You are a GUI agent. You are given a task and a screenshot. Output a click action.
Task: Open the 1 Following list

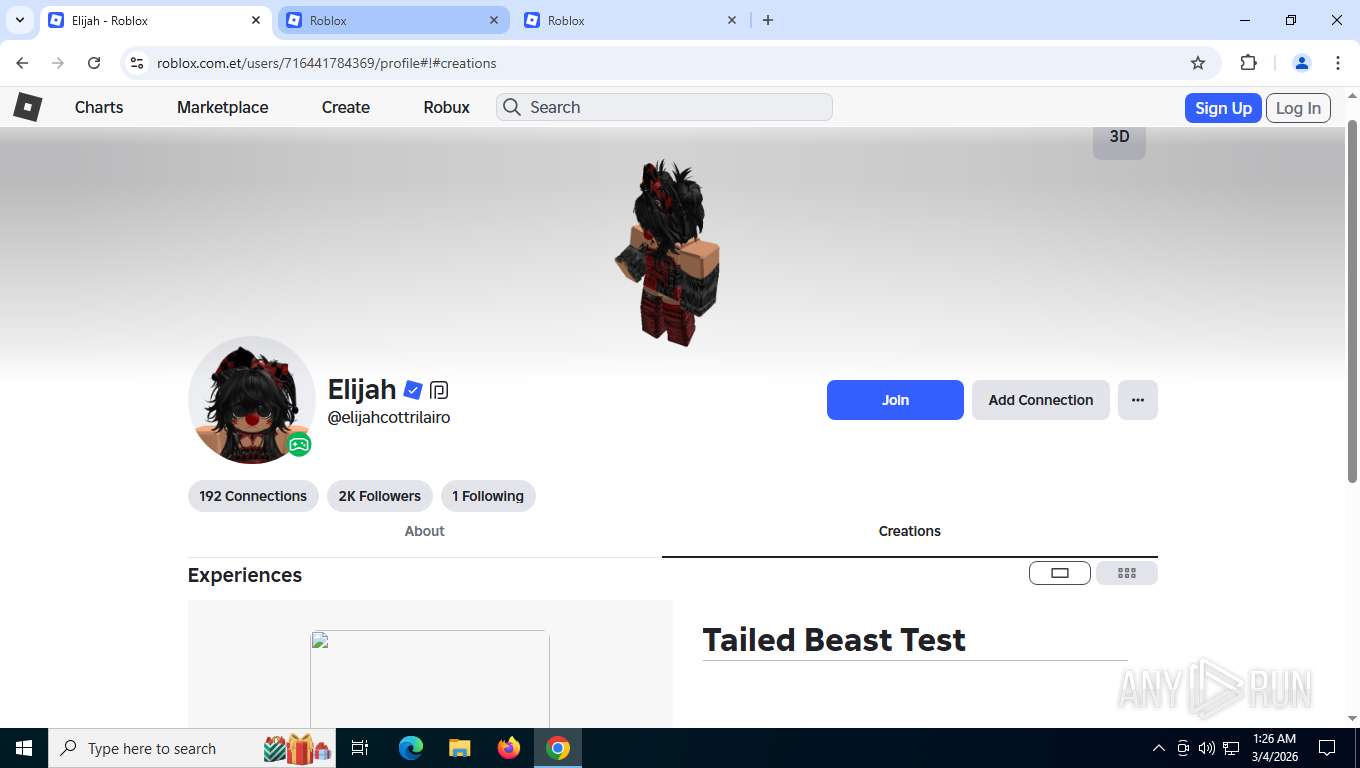click(488, 496)
